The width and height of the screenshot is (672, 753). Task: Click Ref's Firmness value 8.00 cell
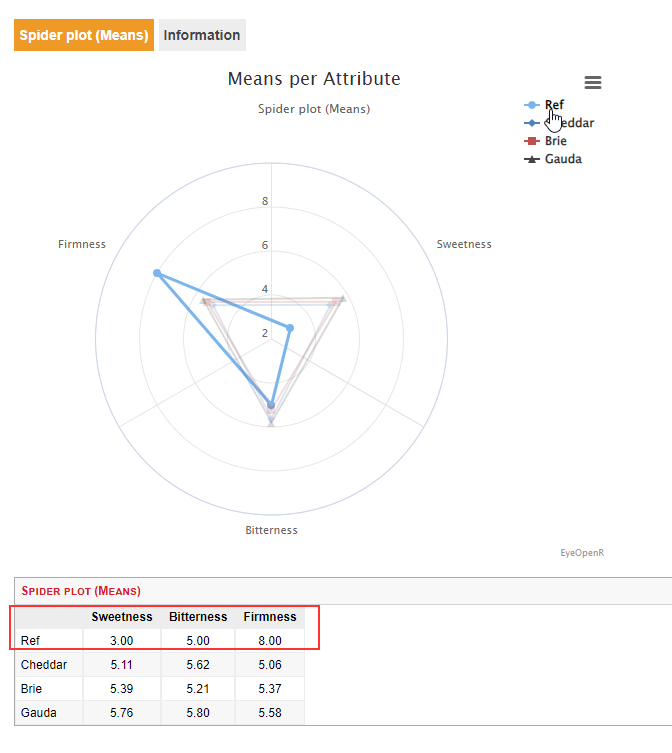coord(270,640)
